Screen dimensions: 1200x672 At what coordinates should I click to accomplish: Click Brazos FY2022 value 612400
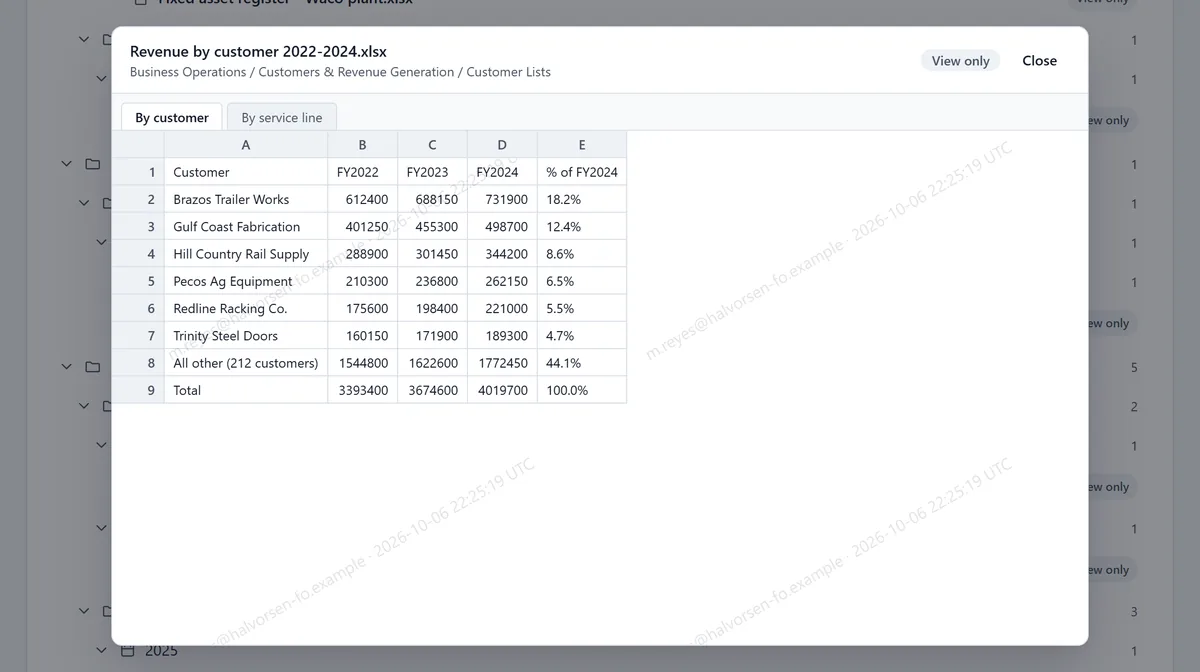pos(363,199)
